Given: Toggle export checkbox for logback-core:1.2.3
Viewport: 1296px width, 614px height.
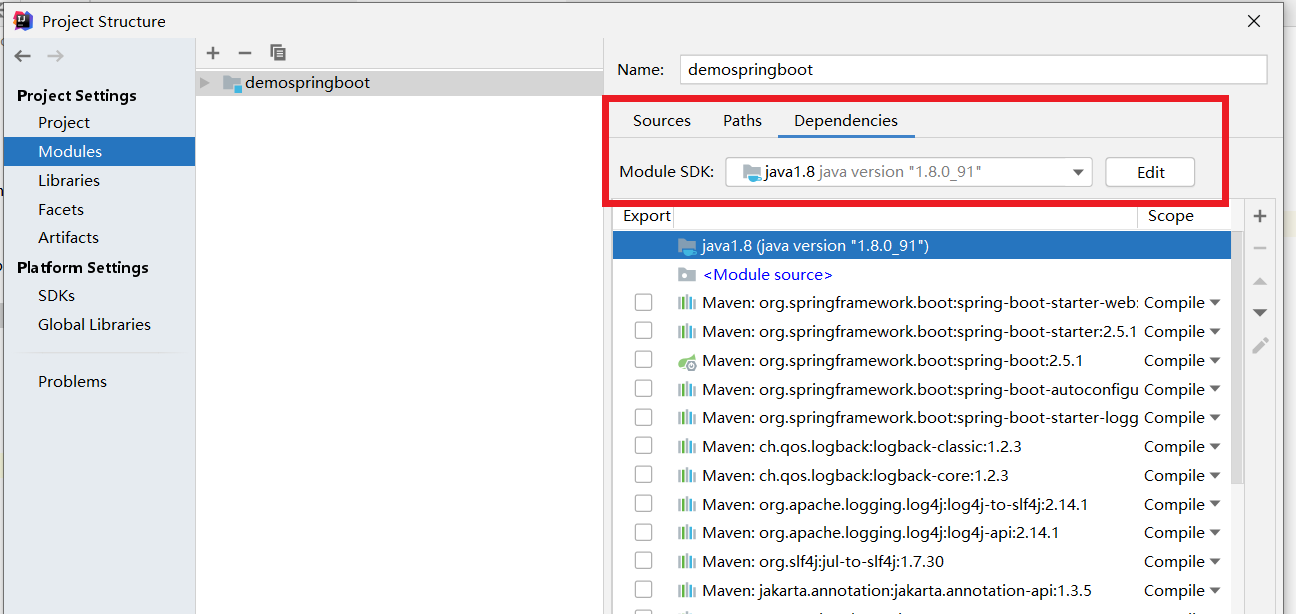Looking at the screenshot, I should pos(643,475).
